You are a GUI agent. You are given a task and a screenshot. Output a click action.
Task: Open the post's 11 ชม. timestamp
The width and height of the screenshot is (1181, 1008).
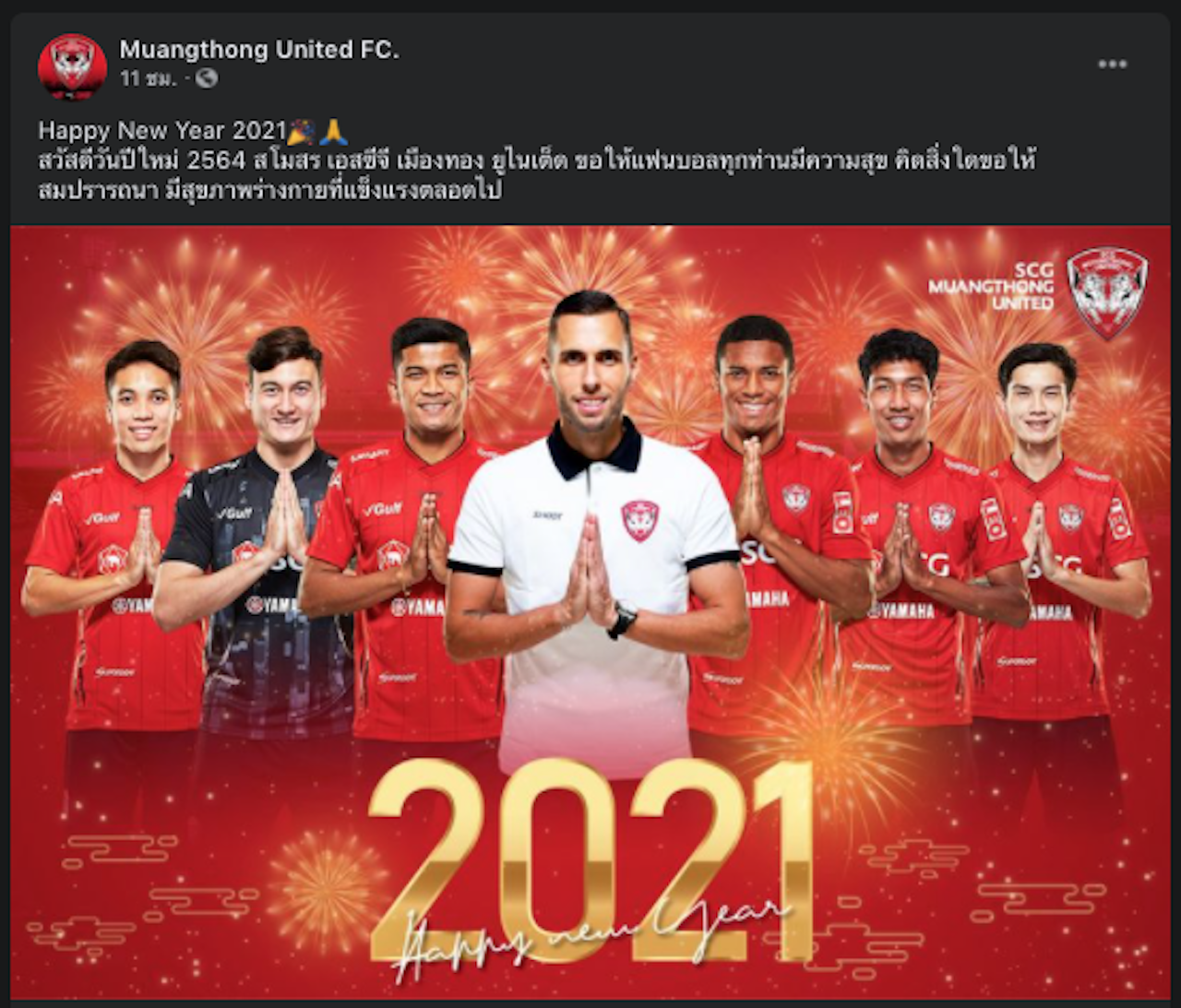click(148, 79)
